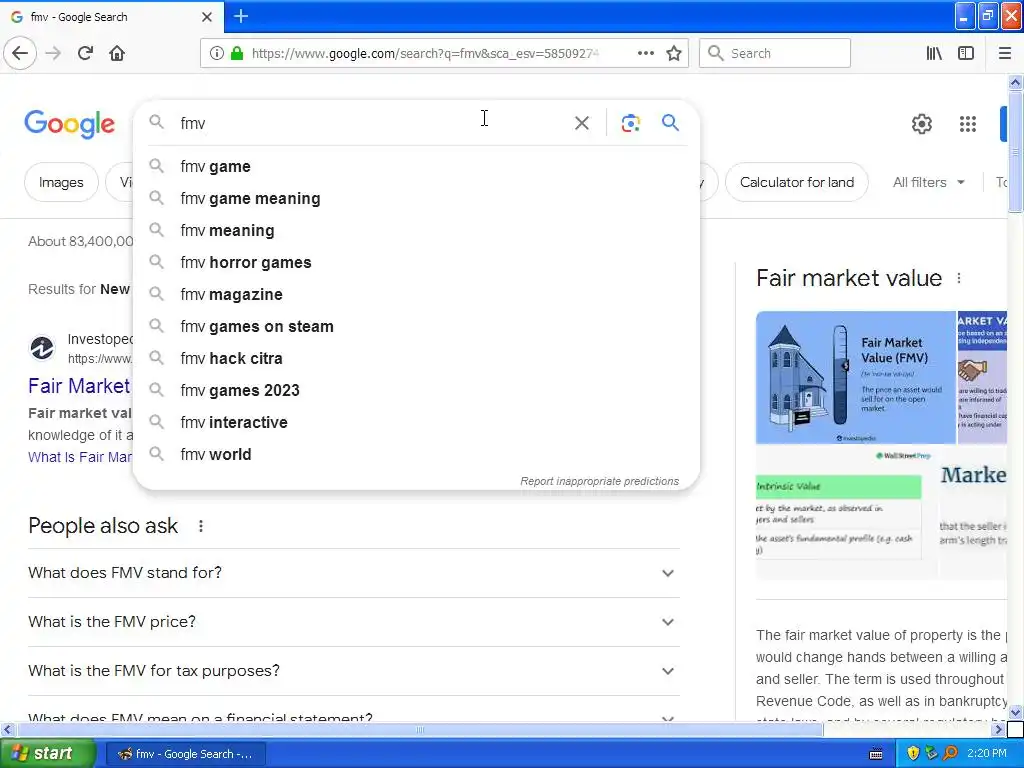Click the Google logo
1024x768 pixels.
69,123
